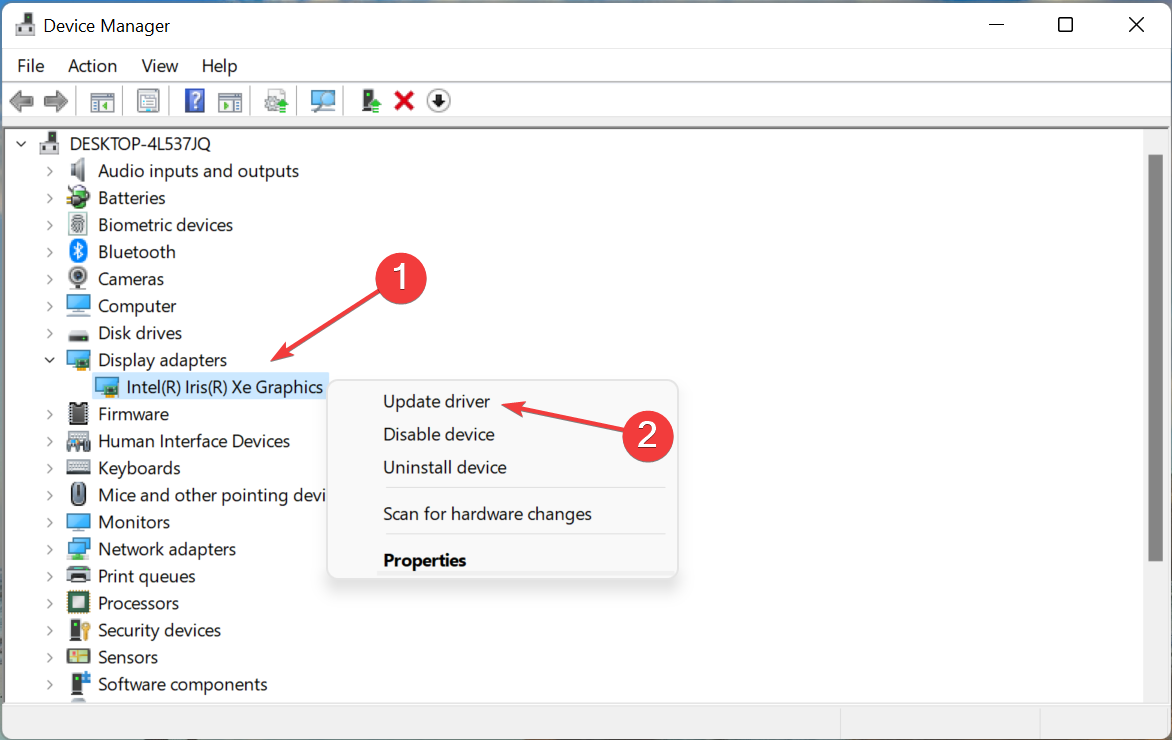
Task: Click the Scan for Hardware Changes magnifier icon
Action: point(322,100)
